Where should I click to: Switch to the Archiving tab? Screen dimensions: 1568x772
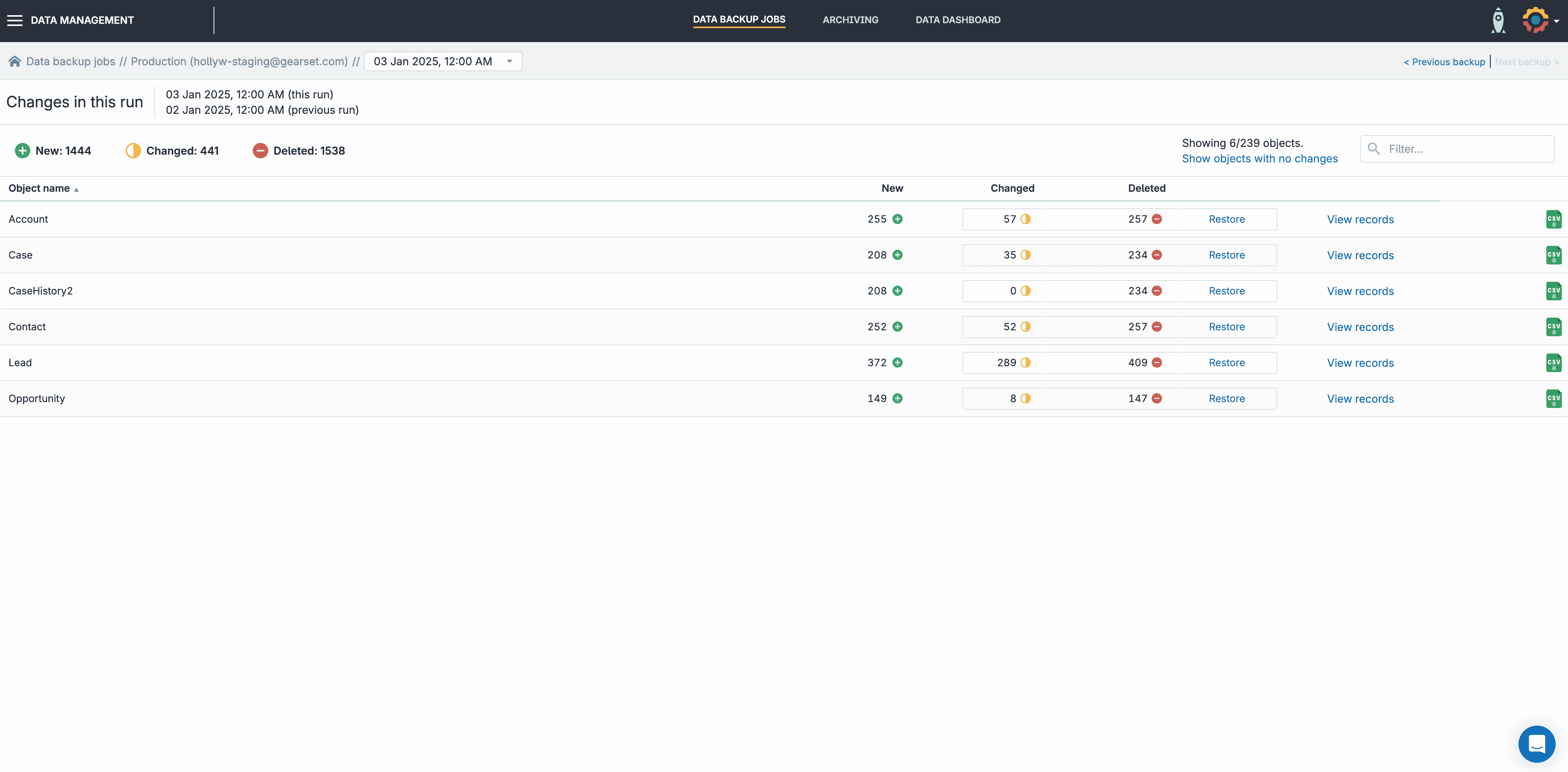click(x=850, y=20)
